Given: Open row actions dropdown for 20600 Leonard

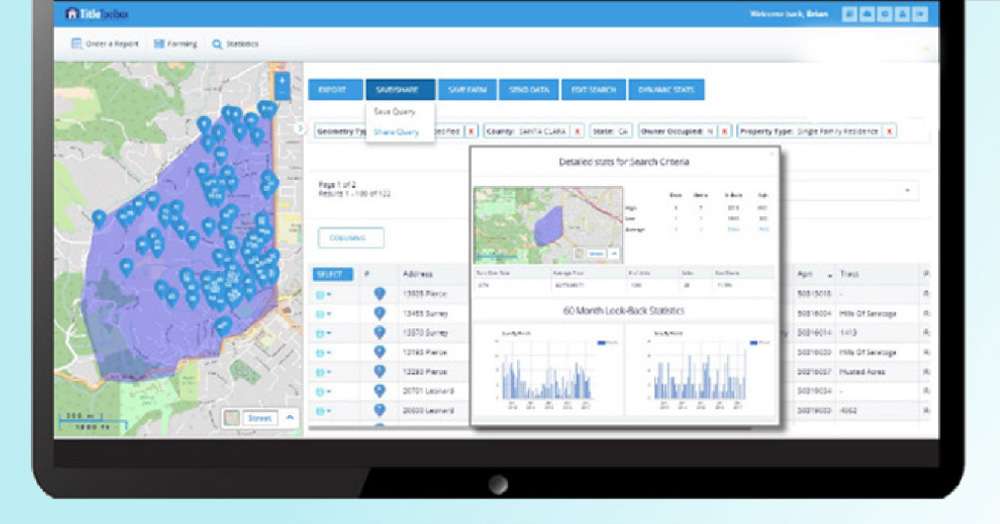Looking at the screenshot, I should (323, 411).
